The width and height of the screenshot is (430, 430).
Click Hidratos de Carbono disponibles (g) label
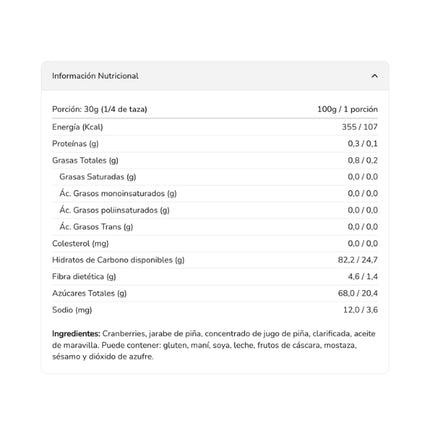pyautogui.click(x=118, y=260)
